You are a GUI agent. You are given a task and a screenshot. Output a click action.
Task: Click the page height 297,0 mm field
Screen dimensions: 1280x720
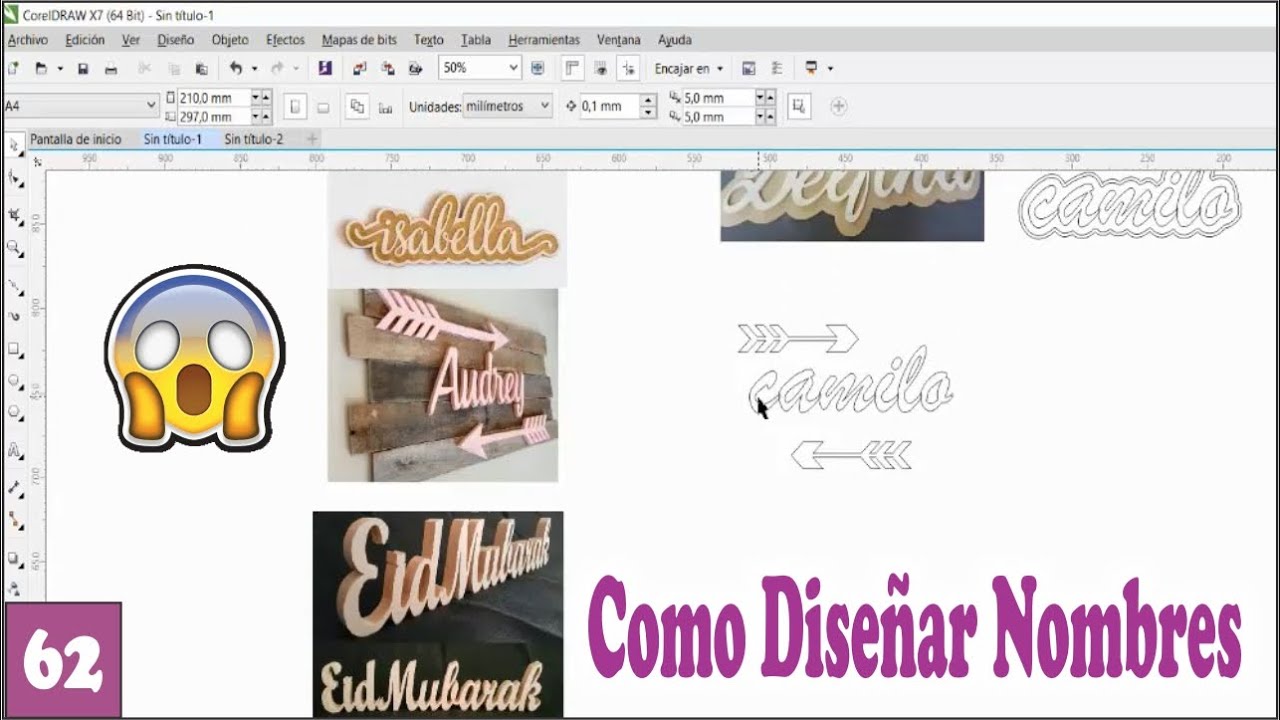[x=213, y=116]
